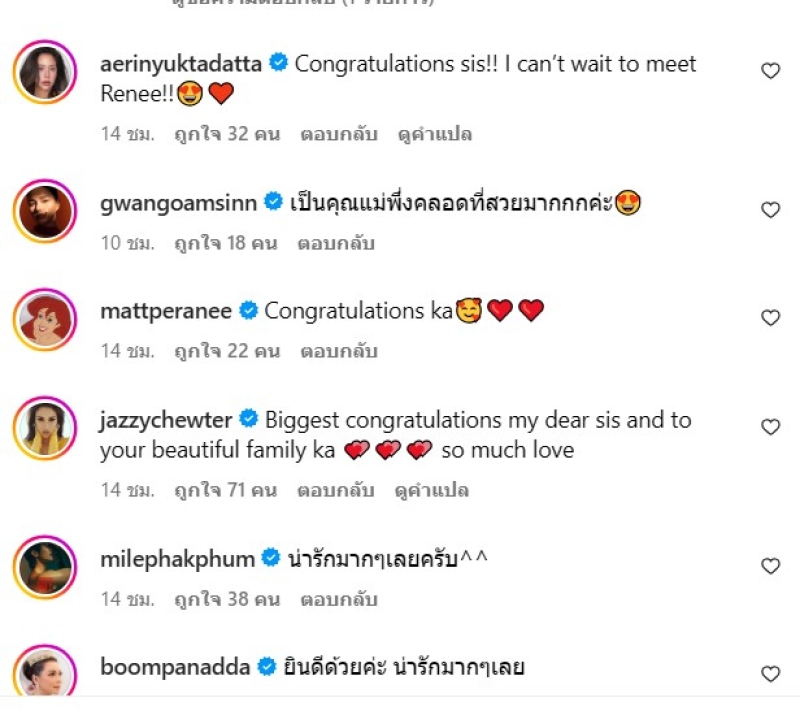The height and width of the screenshot is (715, 800).
Task: Show the 38 likes on milephakphum's comment
Action: [x=226, y=600]
